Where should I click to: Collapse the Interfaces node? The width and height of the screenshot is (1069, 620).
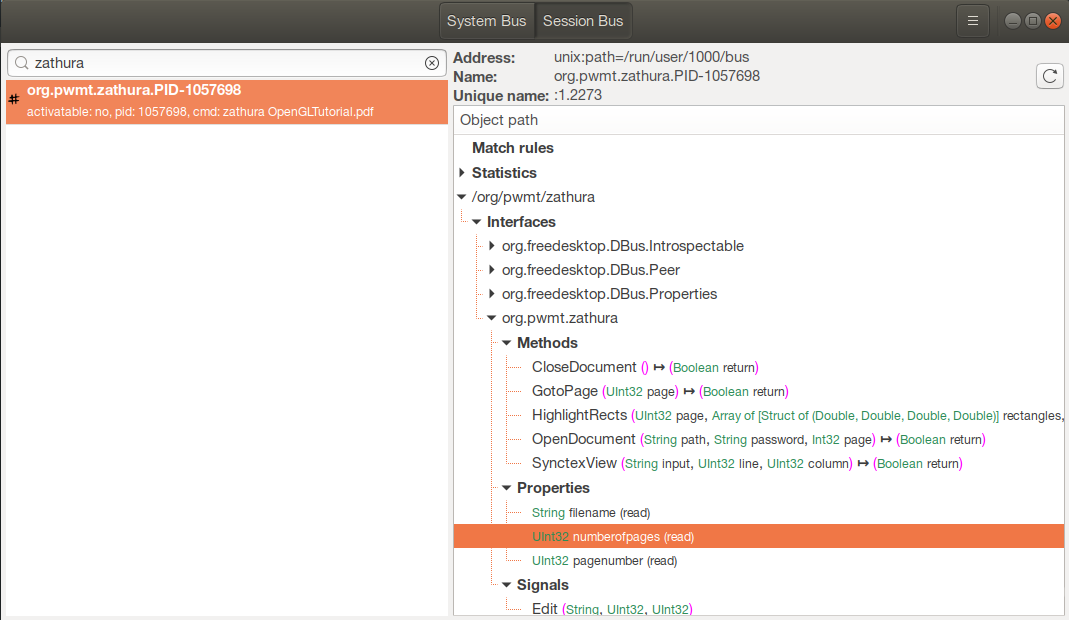coord(477,222)
